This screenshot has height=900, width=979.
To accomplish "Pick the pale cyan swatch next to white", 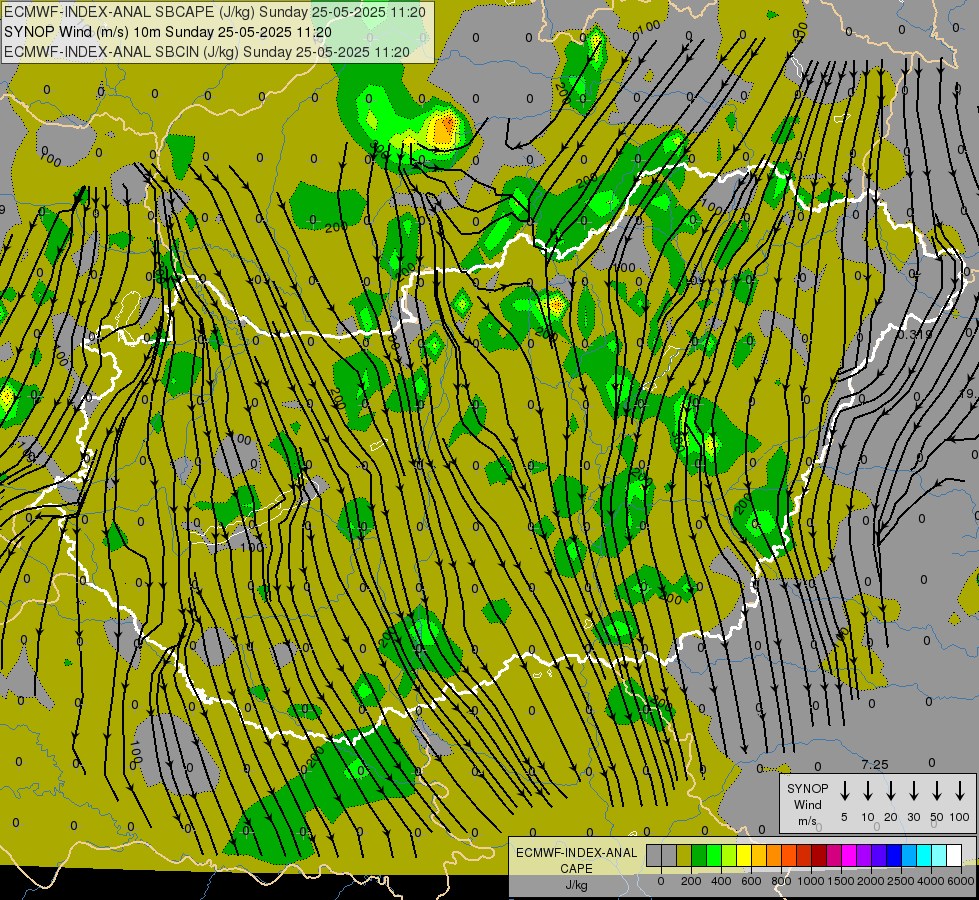I will click(940, 855).
